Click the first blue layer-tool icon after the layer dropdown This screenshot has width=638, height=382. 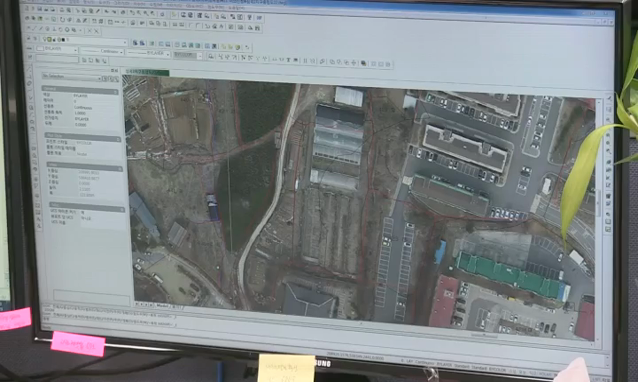pos(135,43)
